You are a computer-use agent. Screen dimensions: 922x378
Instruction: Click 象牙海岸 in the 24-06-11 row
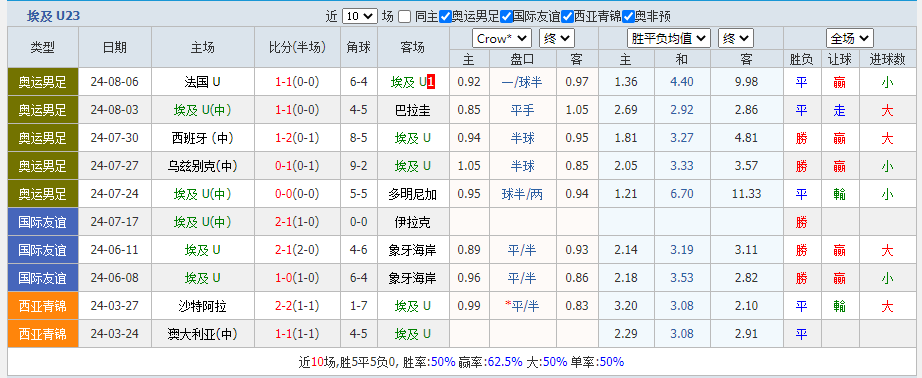(x=413, y=250)
